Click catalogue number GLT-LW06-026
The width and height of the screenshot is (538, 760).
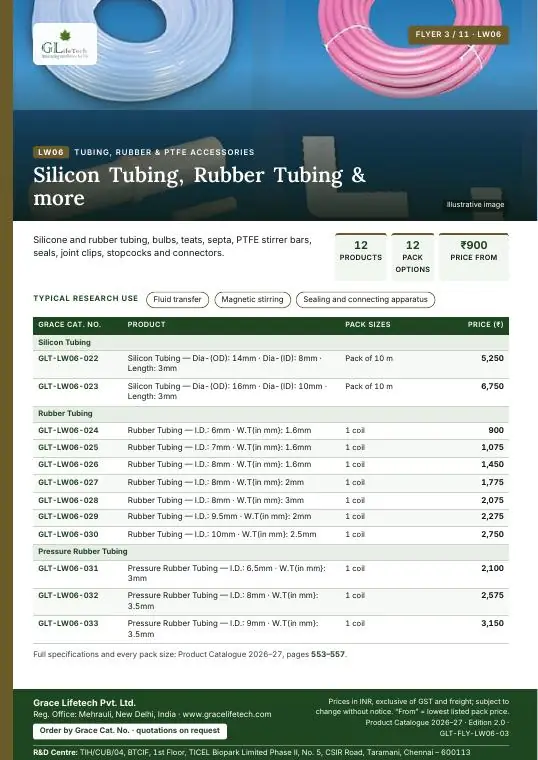coord(68,464)
